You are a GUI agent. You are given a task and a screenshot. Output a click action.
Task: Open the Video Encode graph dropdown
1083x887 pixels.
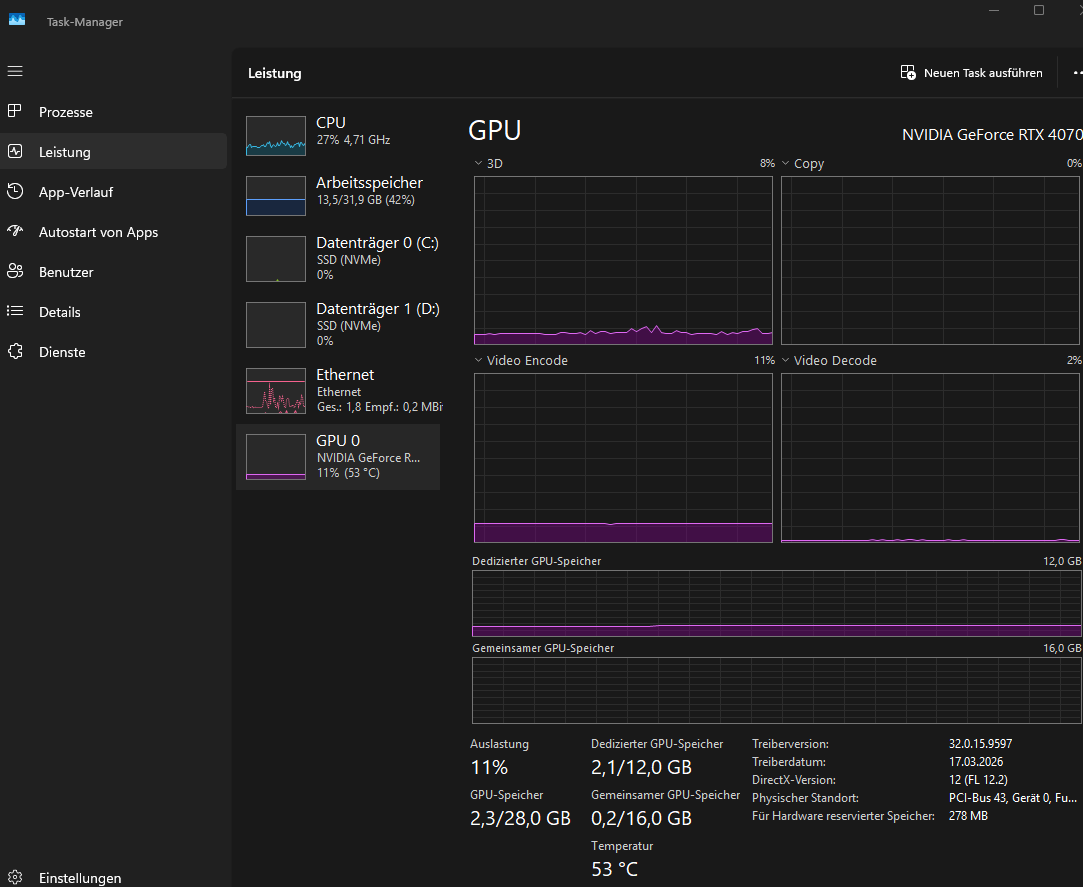(x=478, y=361)
